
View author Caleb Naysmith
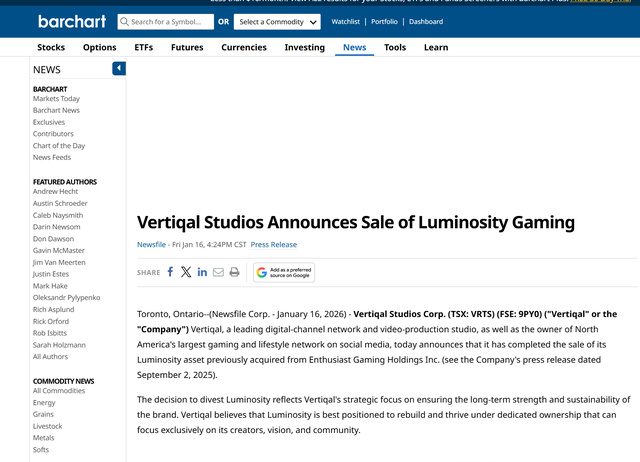pos(58,215)
